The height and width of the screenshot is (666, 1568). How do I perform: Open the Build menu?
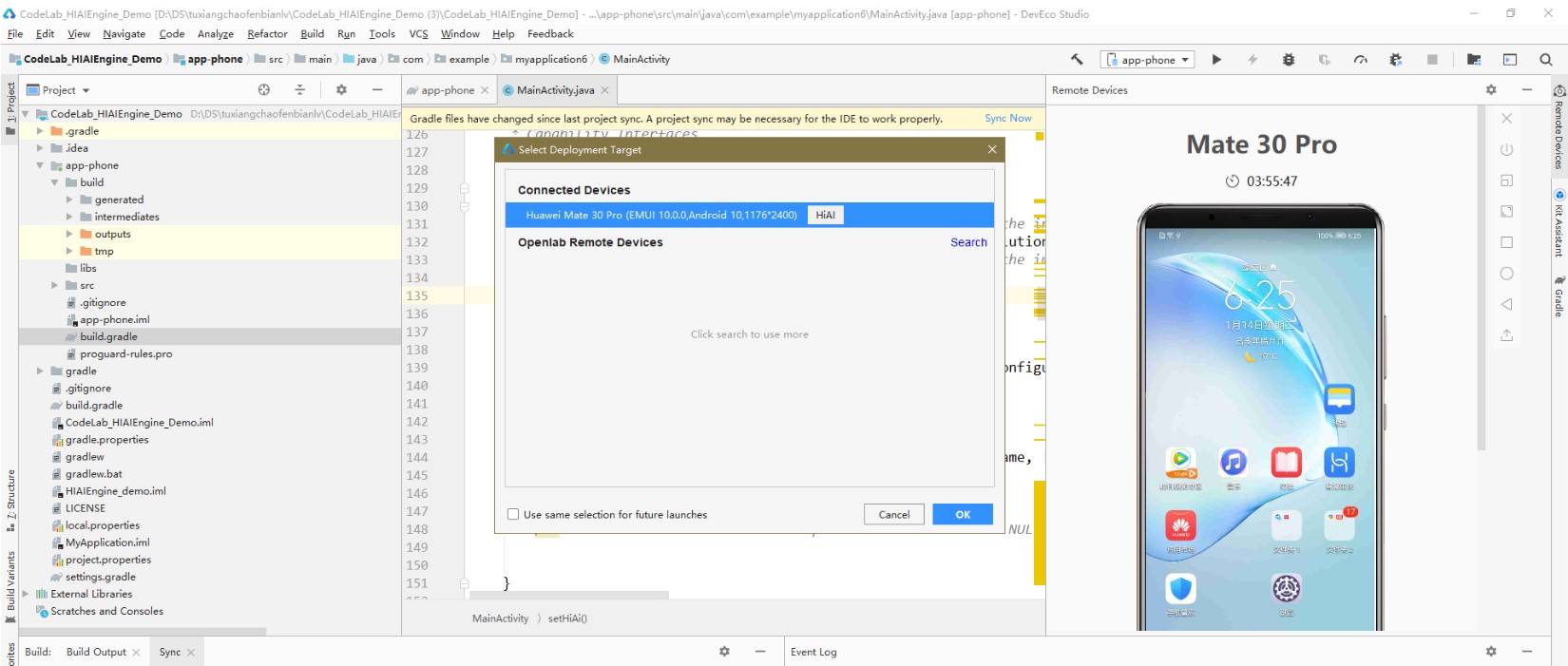pos(312,33)
